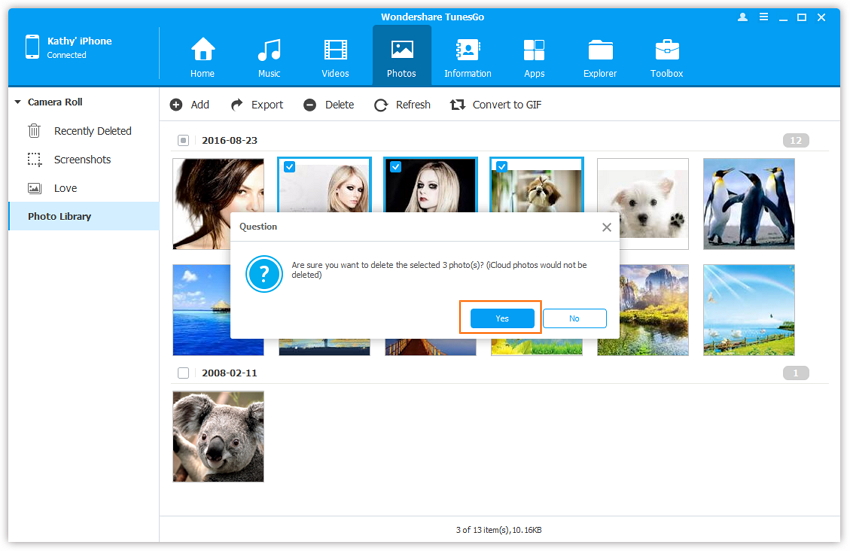Open the title bar menu dropdown
The height and width of the screenshot is (551, 850).
point(763,17)
